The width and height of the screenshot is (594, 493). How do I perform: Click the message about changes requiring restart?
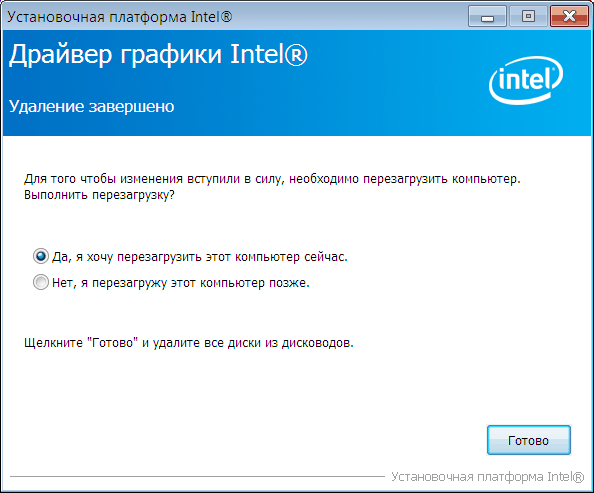click(272, 179)
